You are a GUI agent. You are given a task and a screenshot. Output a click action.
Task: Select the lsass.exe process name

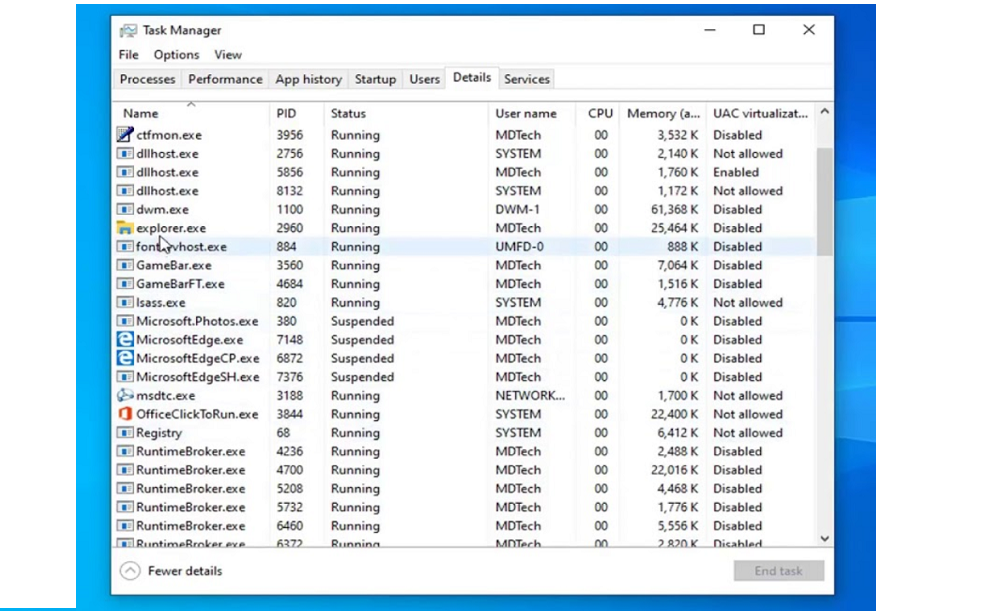(x=161, y=303)
